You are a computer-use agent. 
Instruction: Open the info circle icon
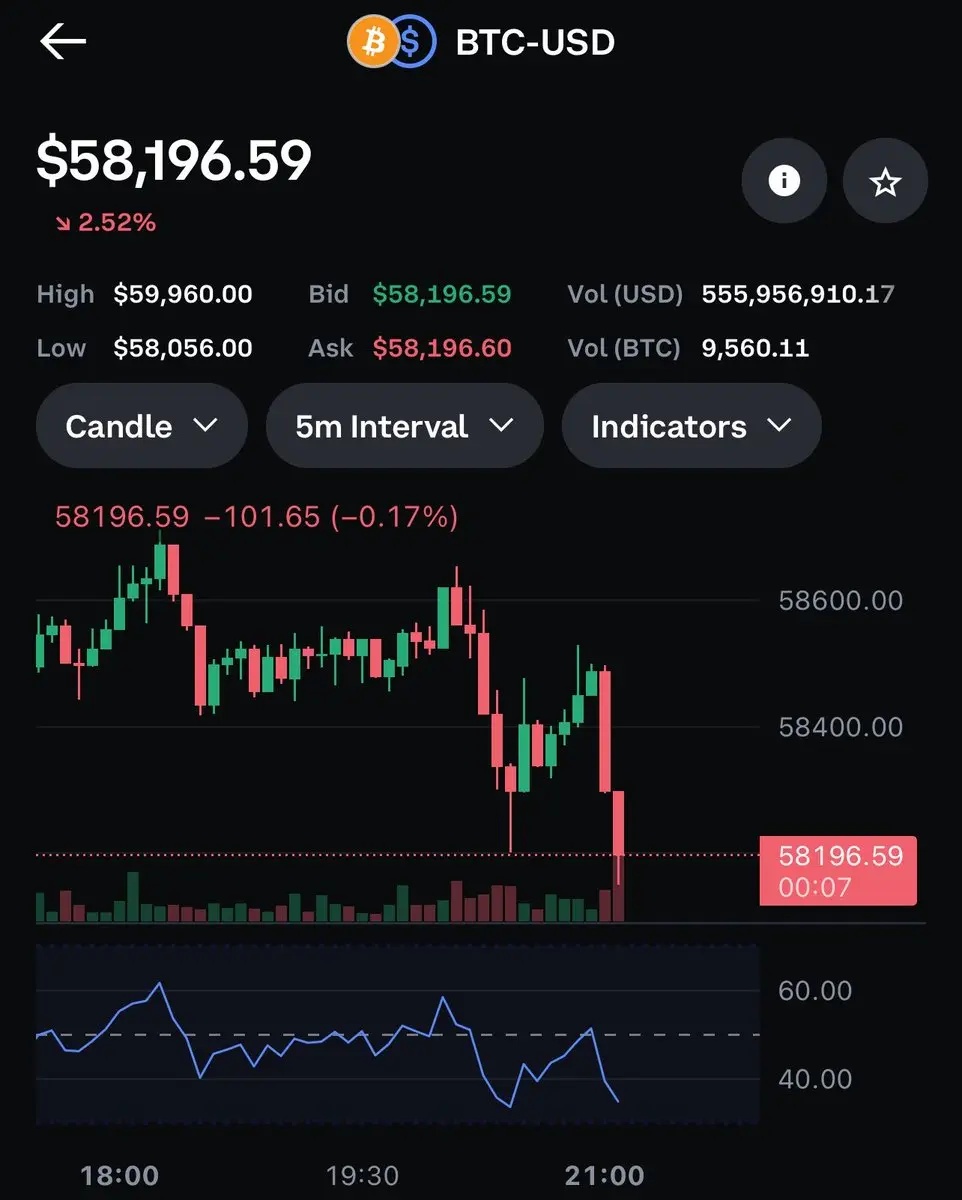tap(784, 181)
